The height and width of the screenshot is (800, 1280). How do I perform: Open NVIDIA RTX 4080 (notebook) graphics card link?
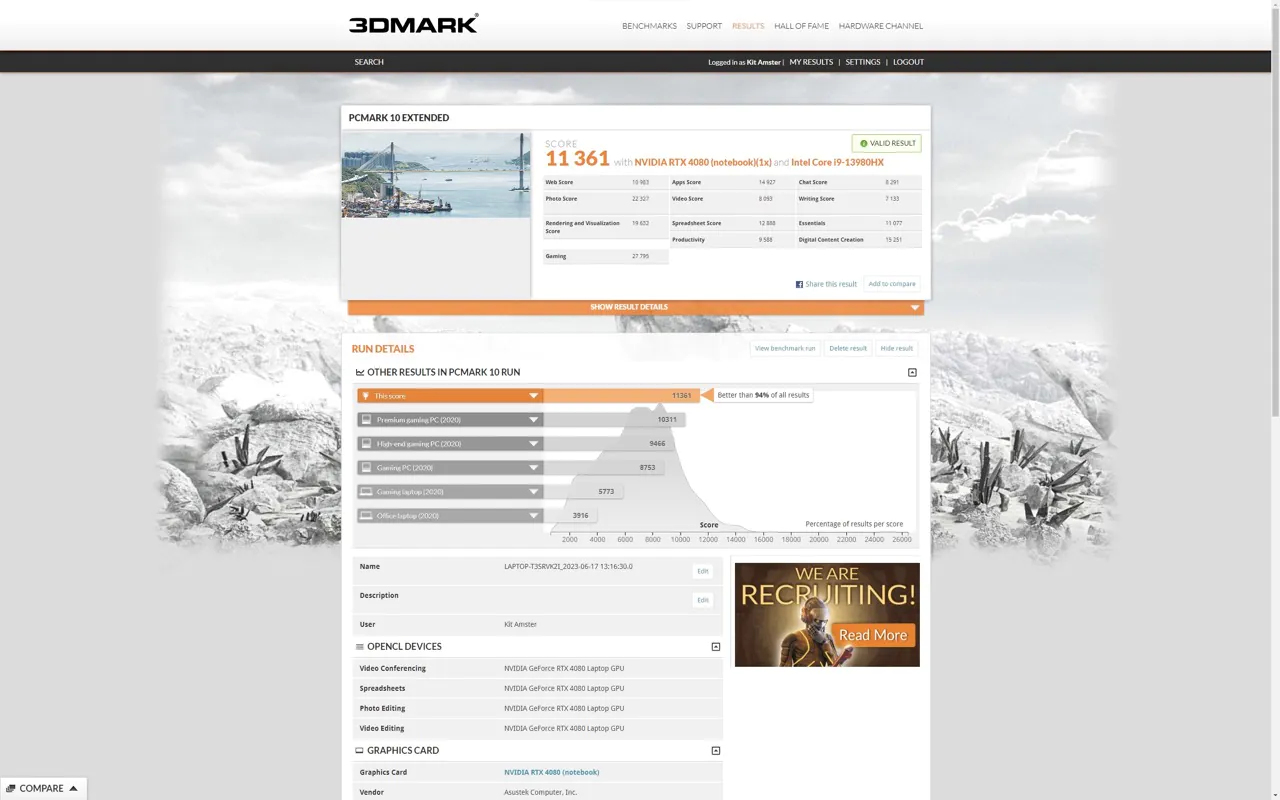[x=552, y=772]
